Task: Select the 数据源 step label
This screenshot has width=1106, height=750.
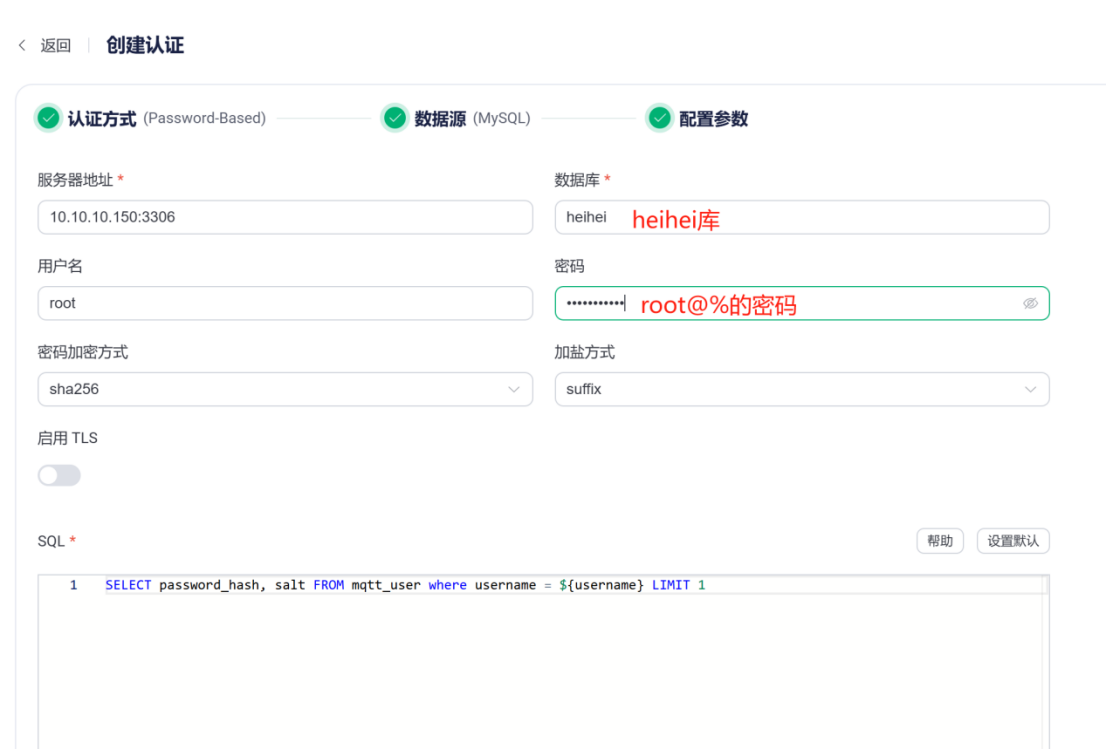Action: (x=440, y=119)
